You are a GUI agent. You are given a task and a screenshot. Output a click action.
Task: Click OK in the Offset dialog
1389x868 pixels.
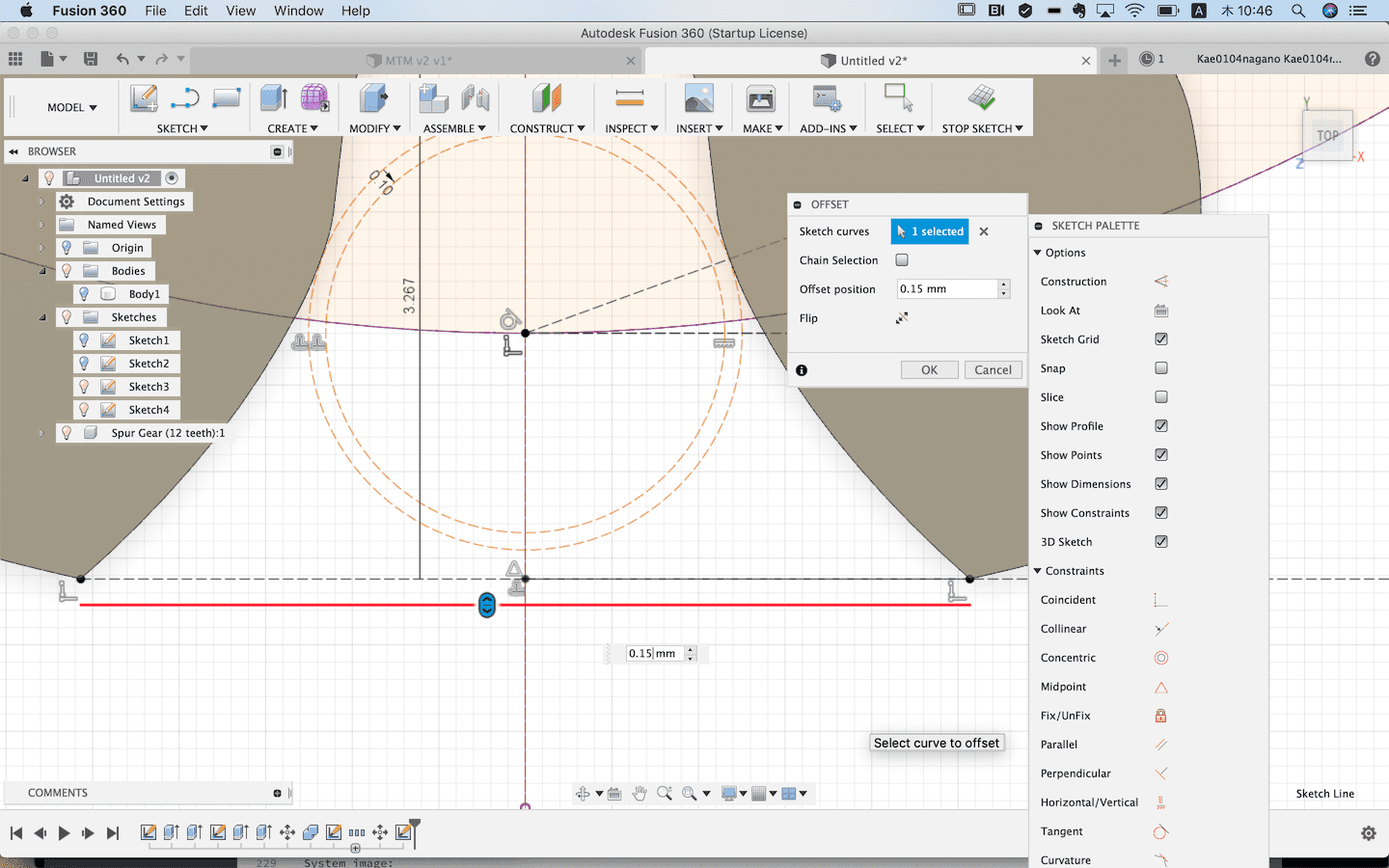pos(929,370)
